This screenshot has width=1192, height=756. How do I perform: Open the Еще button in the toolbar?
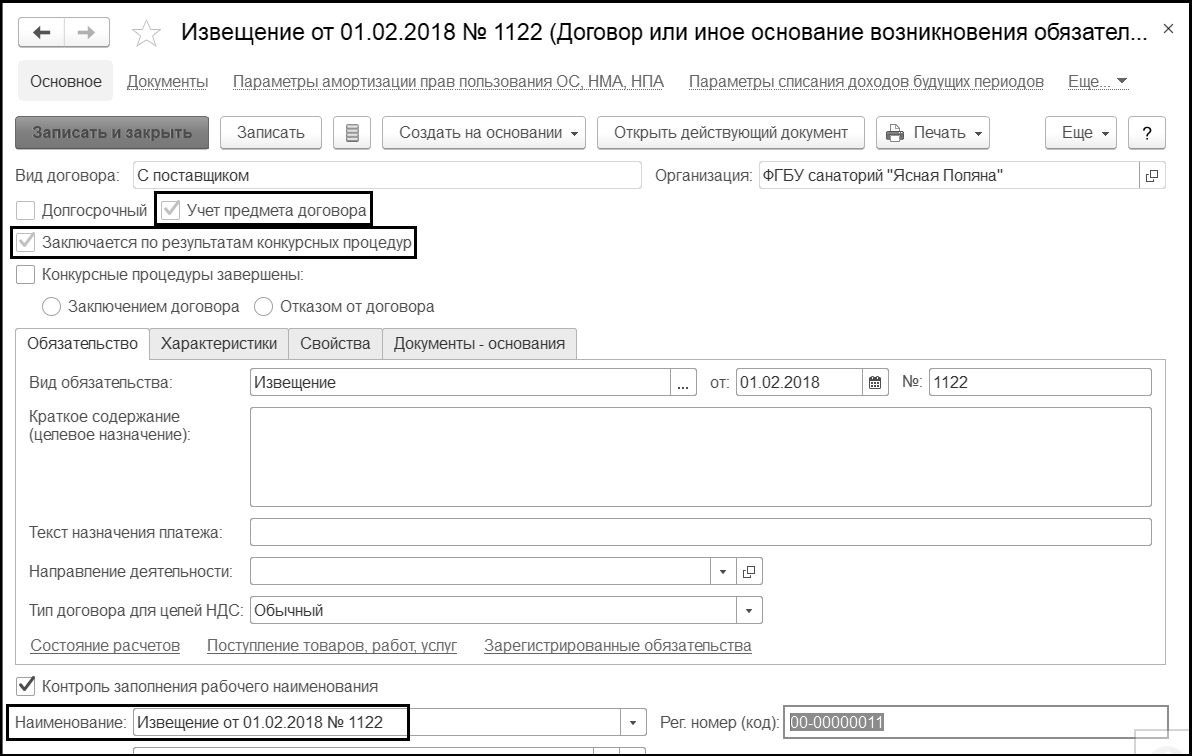[1080, 133]
